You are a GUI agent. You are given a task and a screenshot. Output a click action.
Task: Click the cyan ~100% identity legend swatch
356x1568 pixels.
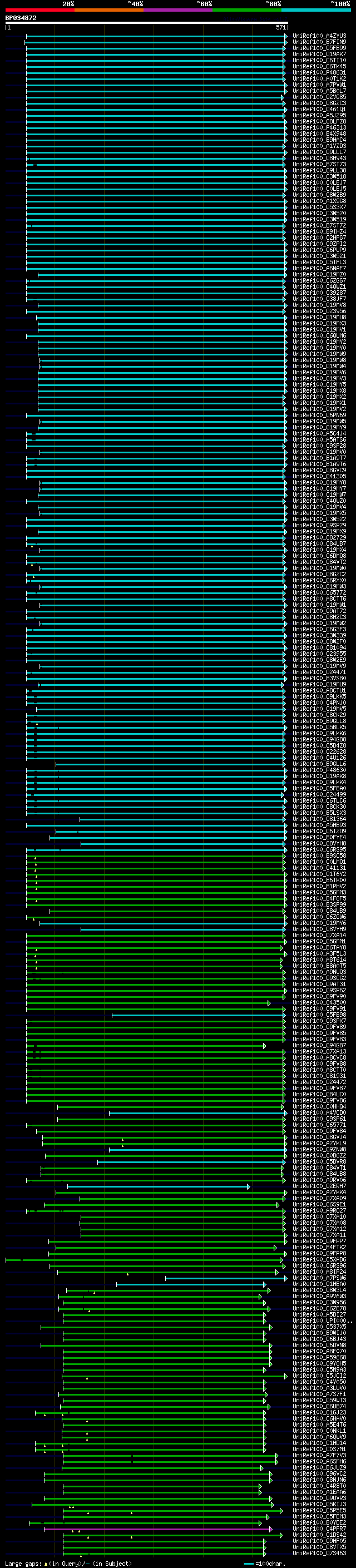pos(315,10)
